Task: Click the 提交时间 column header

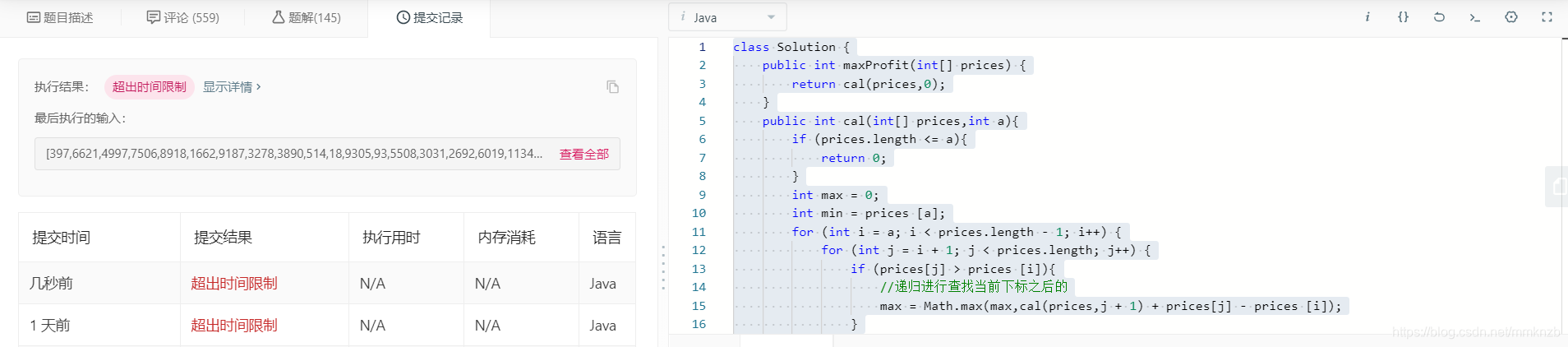Action: 62,238
